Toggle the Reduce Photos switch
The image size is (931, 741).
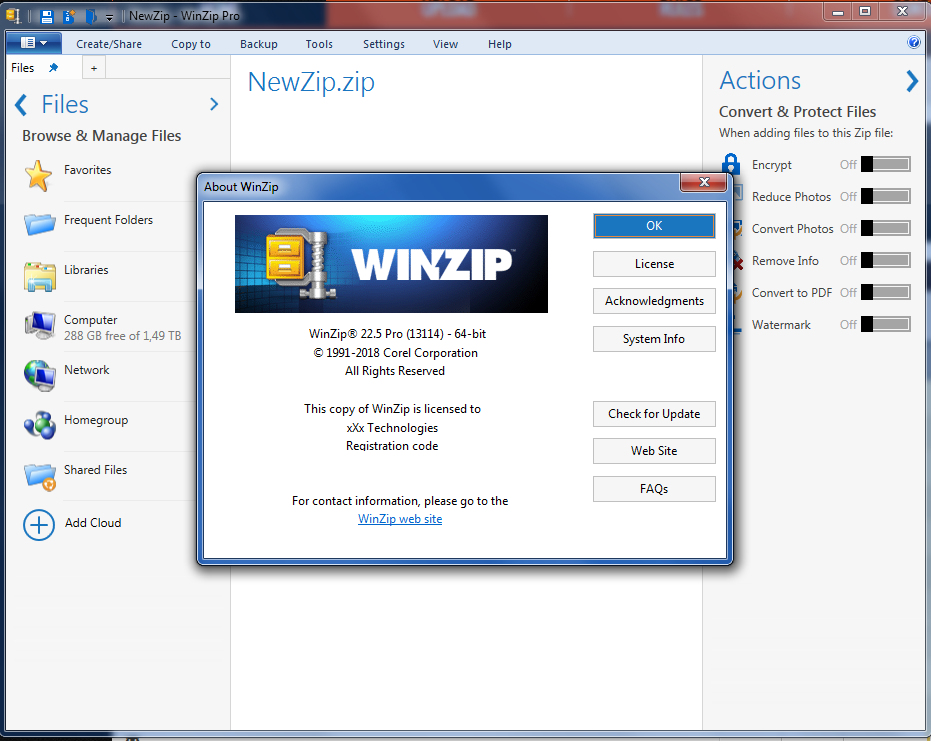[885, 196]
